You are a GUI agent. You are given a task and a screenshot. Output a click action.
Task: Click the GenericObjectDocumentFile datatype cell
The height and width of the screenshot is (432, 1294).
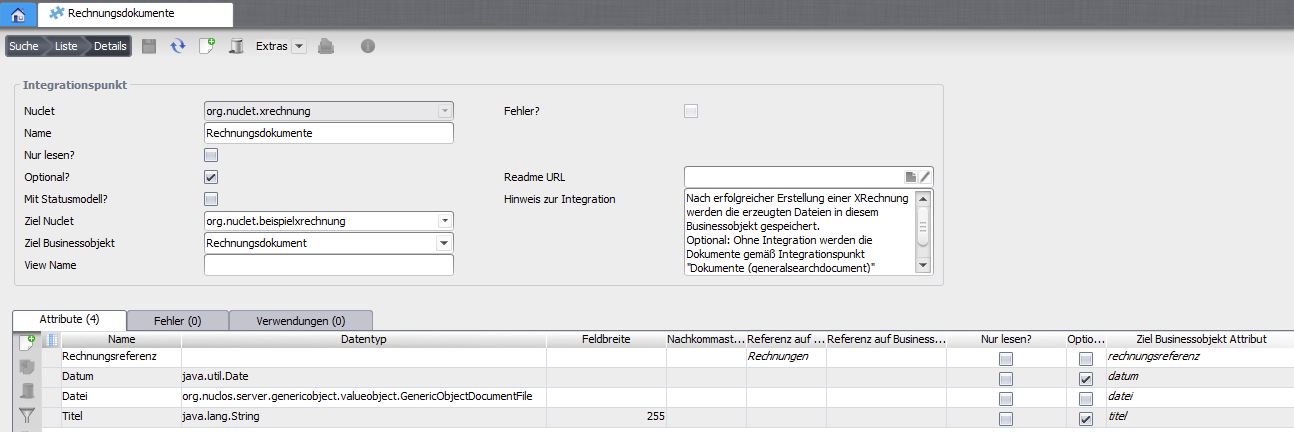(364, 398)
